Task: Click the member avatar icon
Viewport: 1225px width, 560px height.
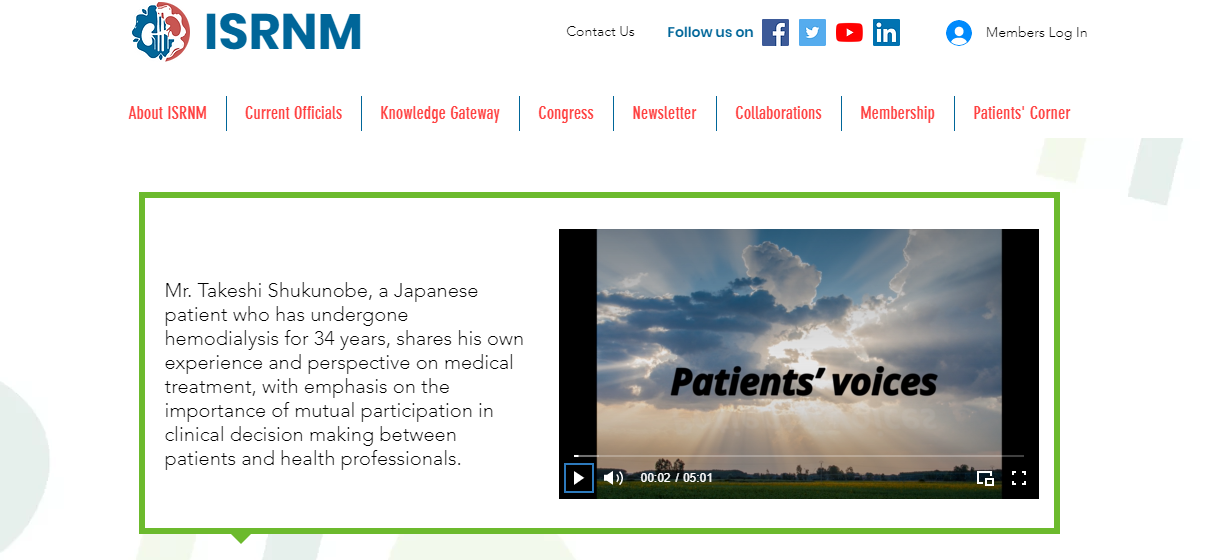Action: pos(959,33)
